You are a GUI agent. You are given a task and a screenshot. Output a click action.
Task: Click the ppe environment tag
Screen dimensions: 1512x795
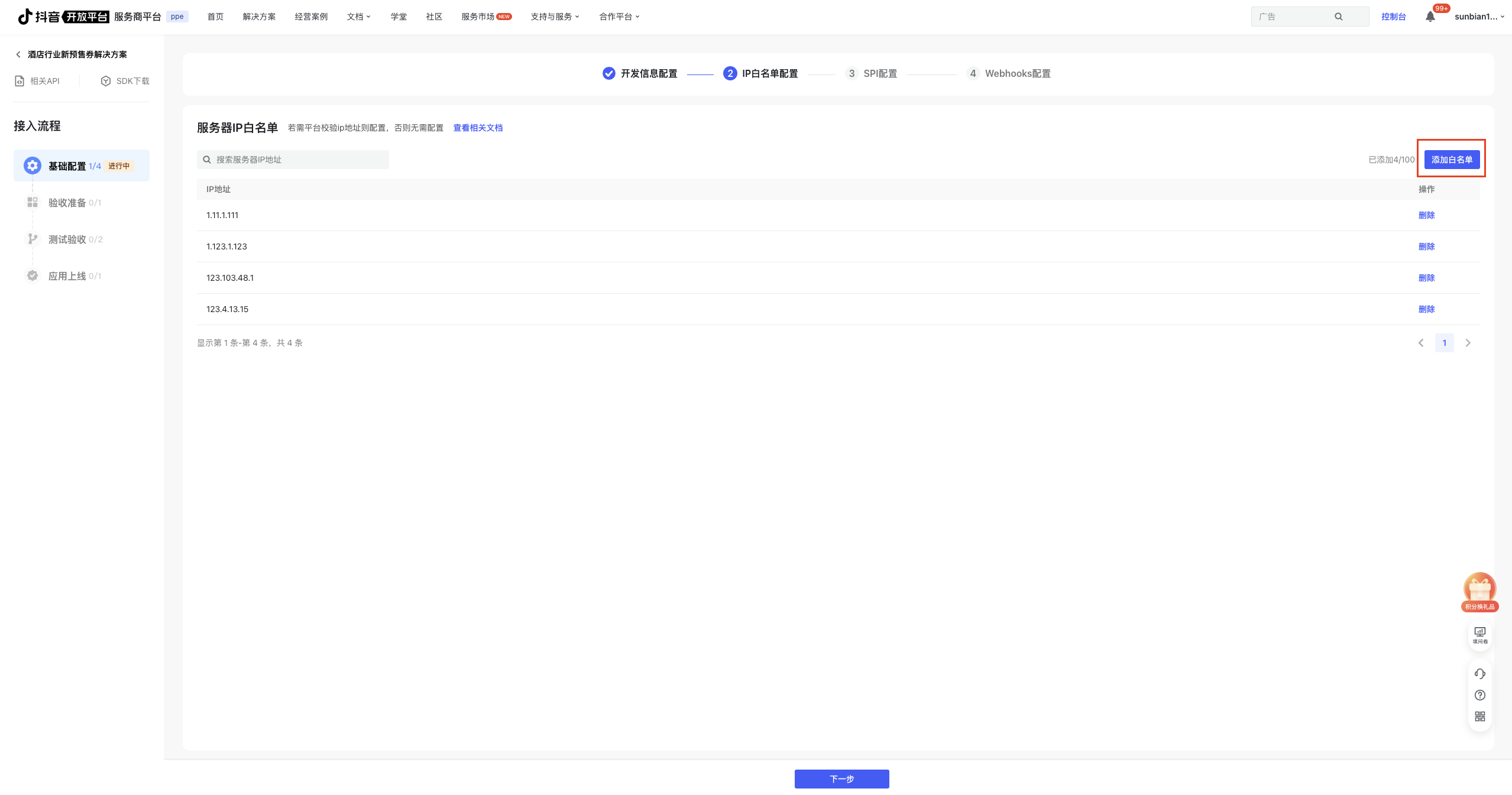(177, 17)
